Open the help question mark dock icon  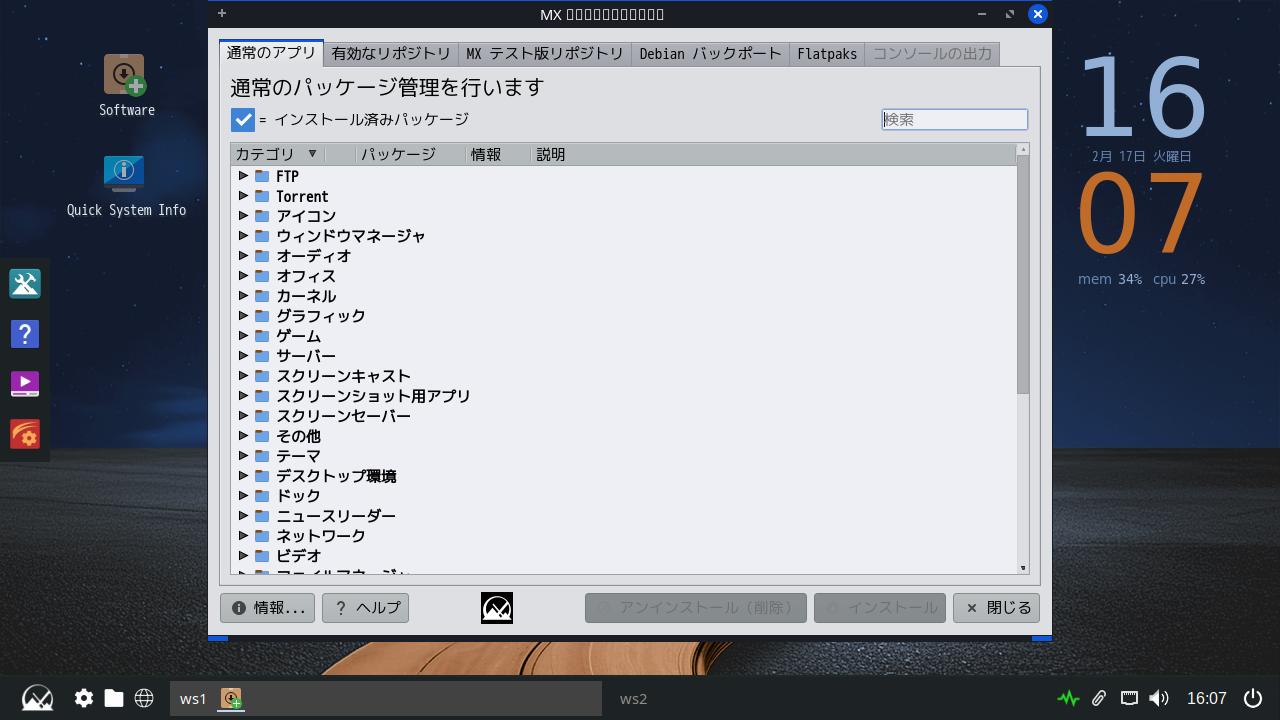pos(25,334)
